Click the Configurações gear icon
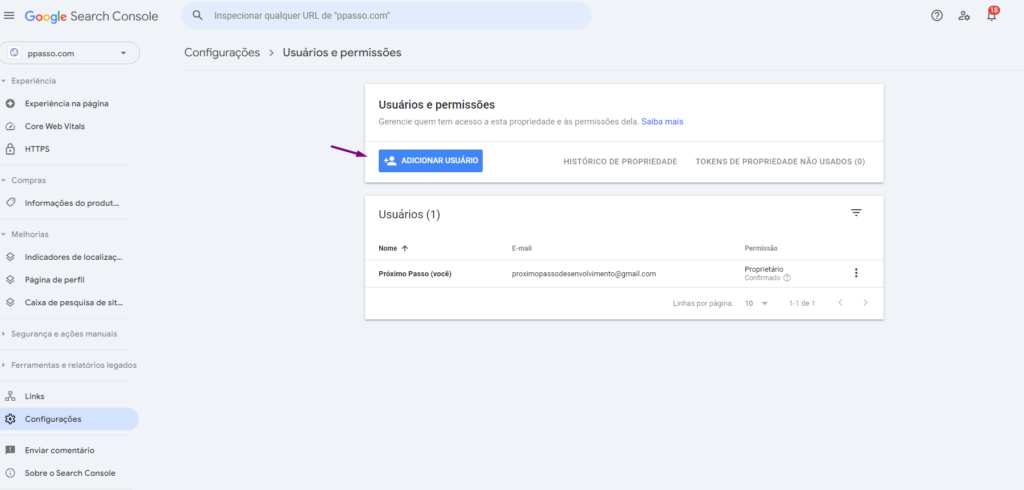 pos(10,419)
